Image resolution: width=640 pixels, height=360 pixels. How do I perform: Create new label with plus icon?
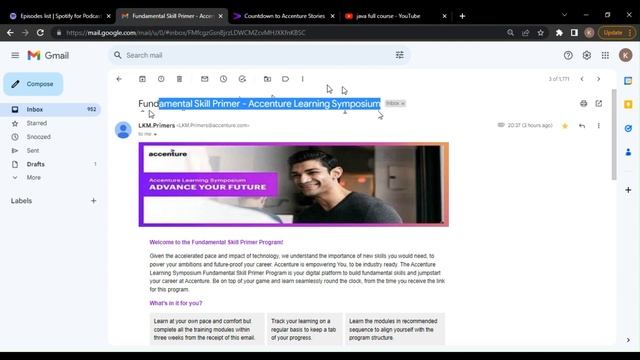pyautogui.click(x=93, y=201)
